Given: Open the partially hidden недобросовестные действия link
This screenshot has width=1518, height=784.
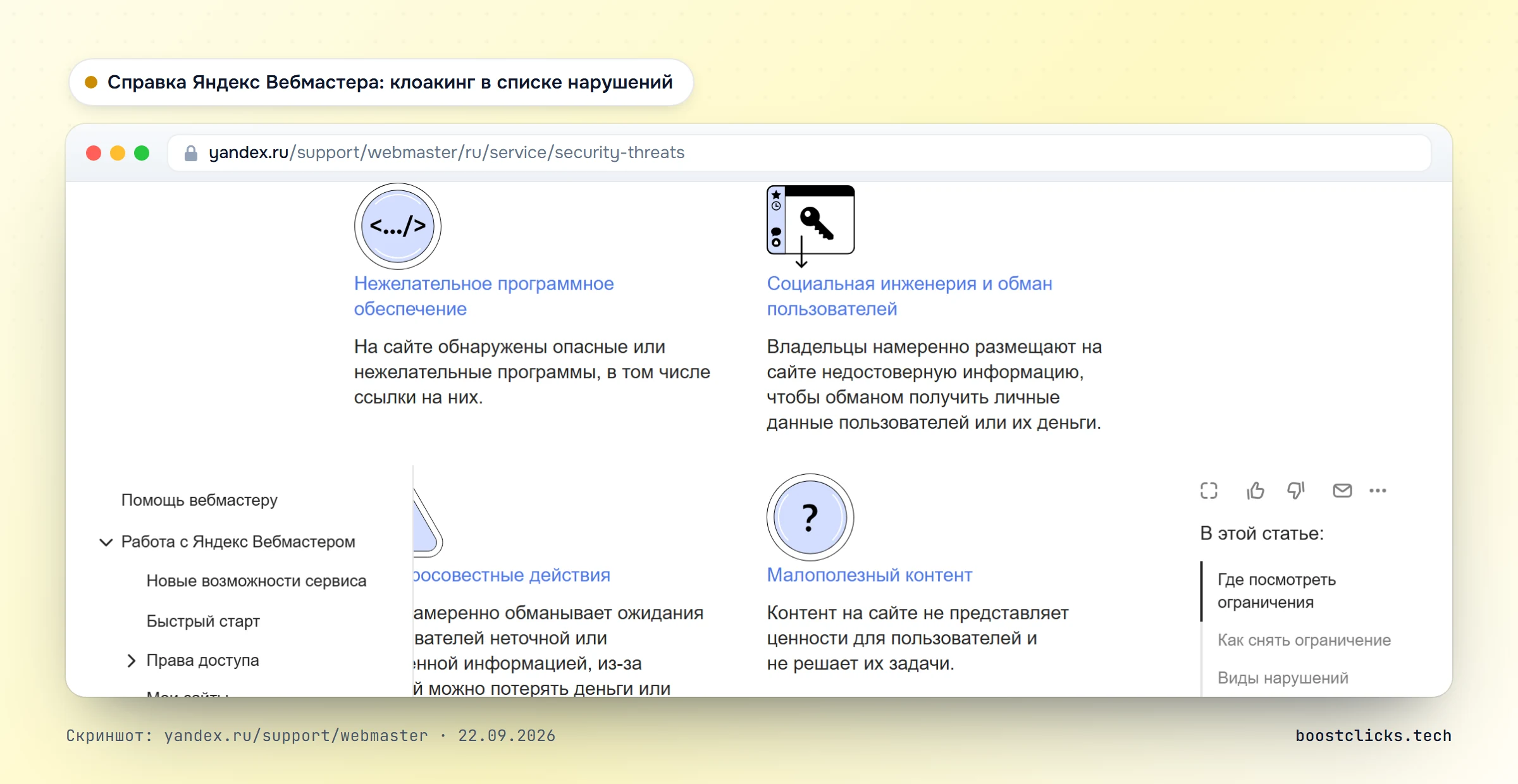Looking at the screenshot, I should [512, 575].
